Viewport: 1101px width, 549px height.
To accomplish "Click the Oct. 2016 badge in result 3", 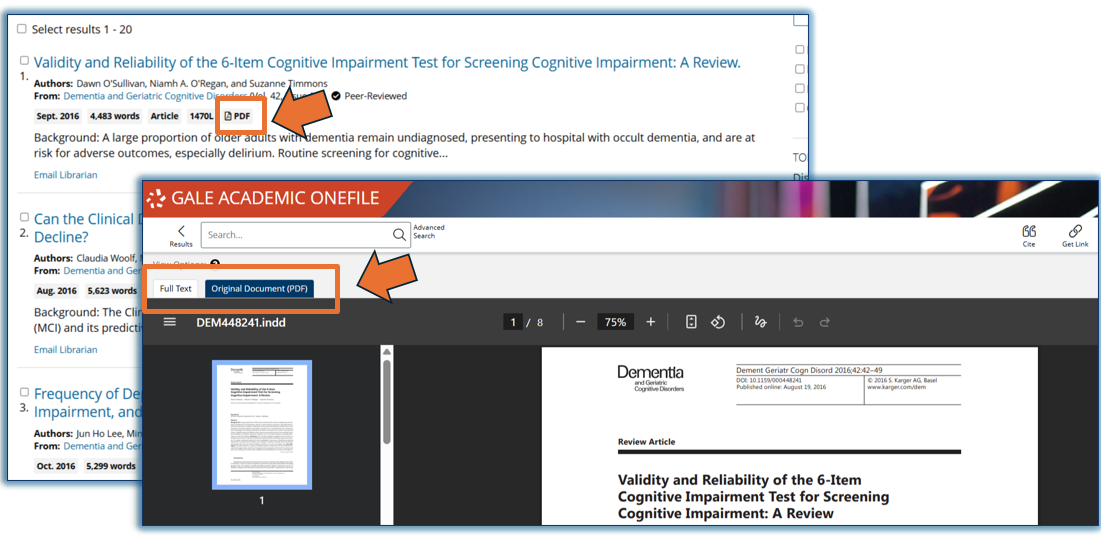I will [57, 465].
